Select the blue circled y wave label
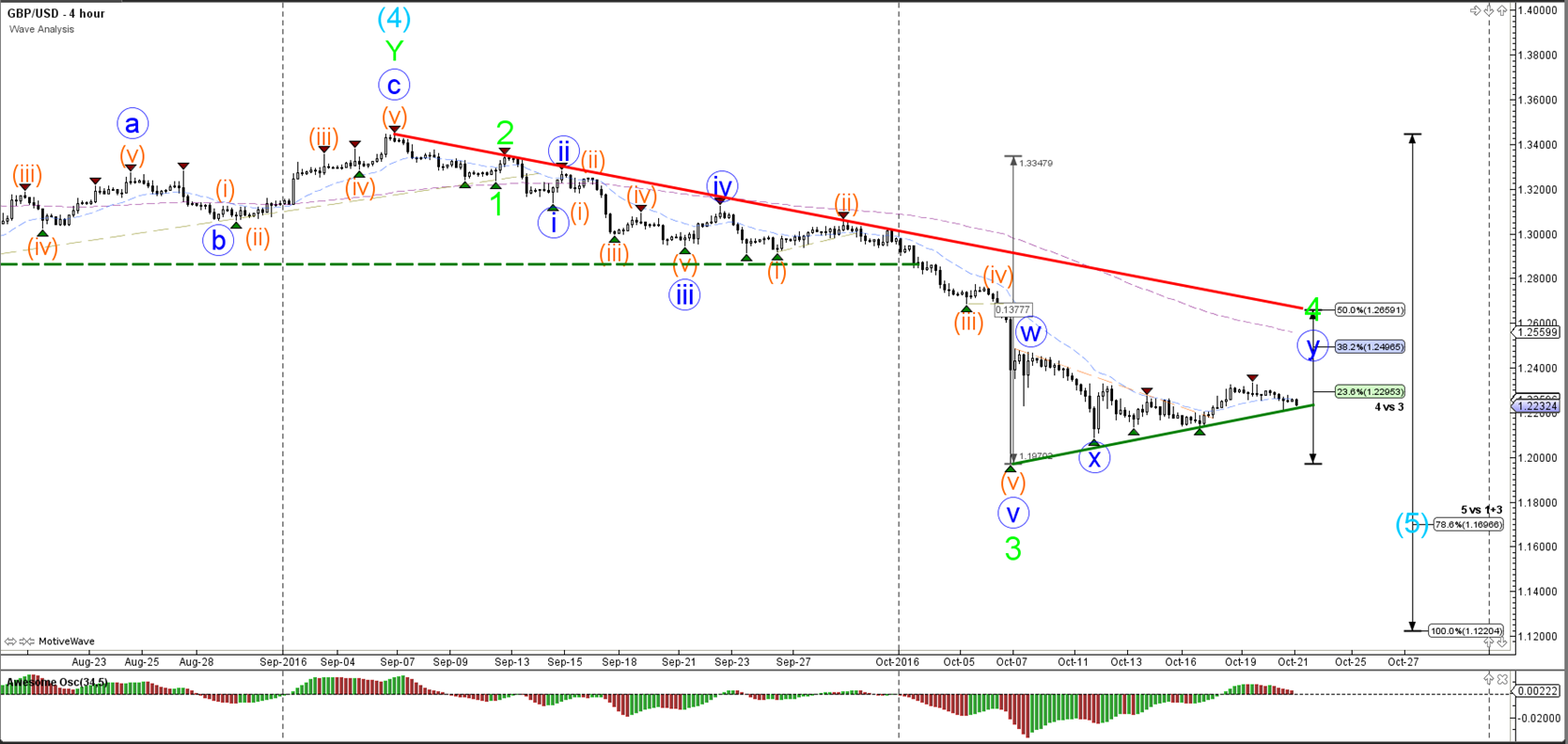 point(1312,346)
